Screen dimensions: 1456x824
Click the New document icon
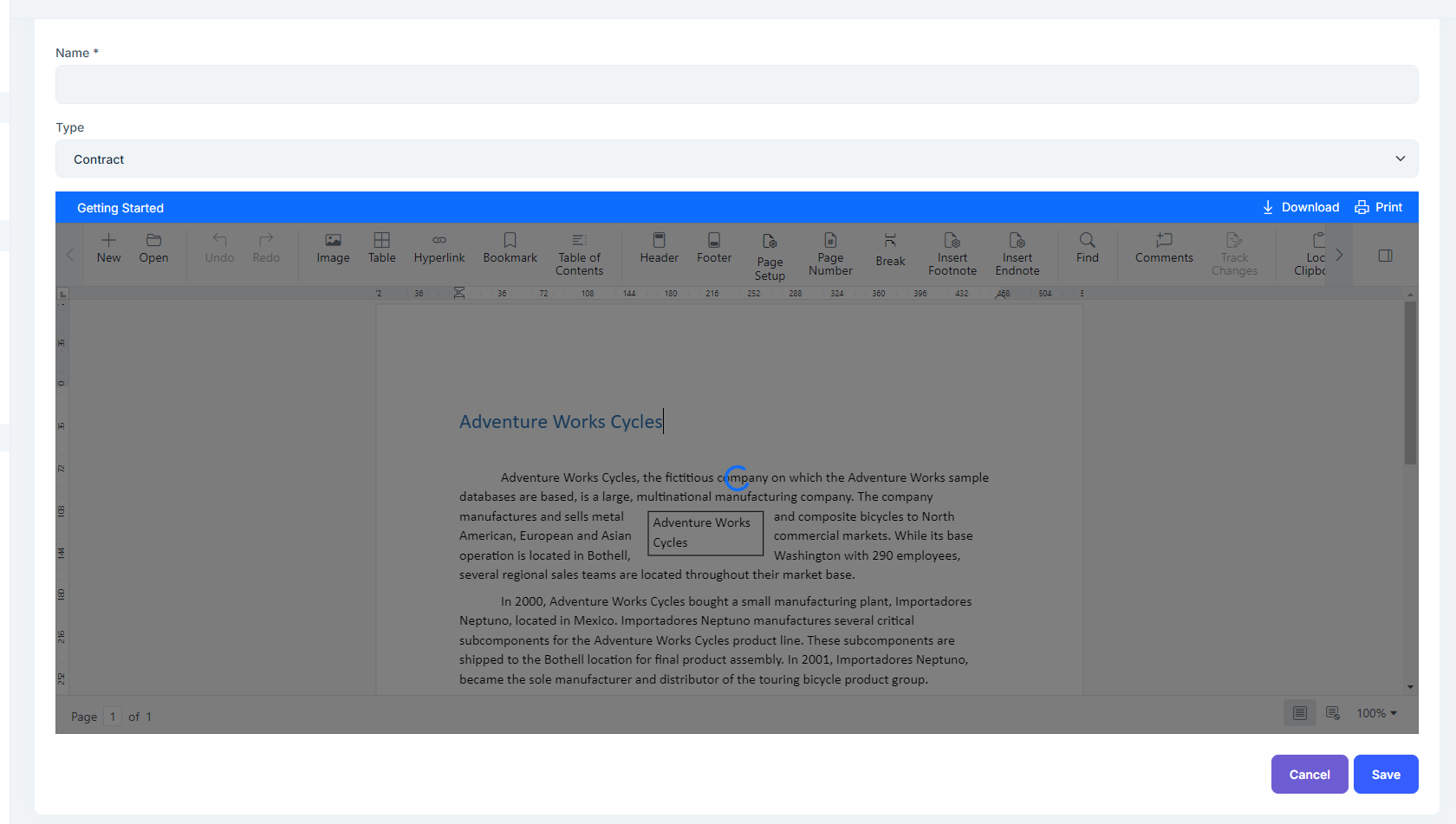[108, 248]
